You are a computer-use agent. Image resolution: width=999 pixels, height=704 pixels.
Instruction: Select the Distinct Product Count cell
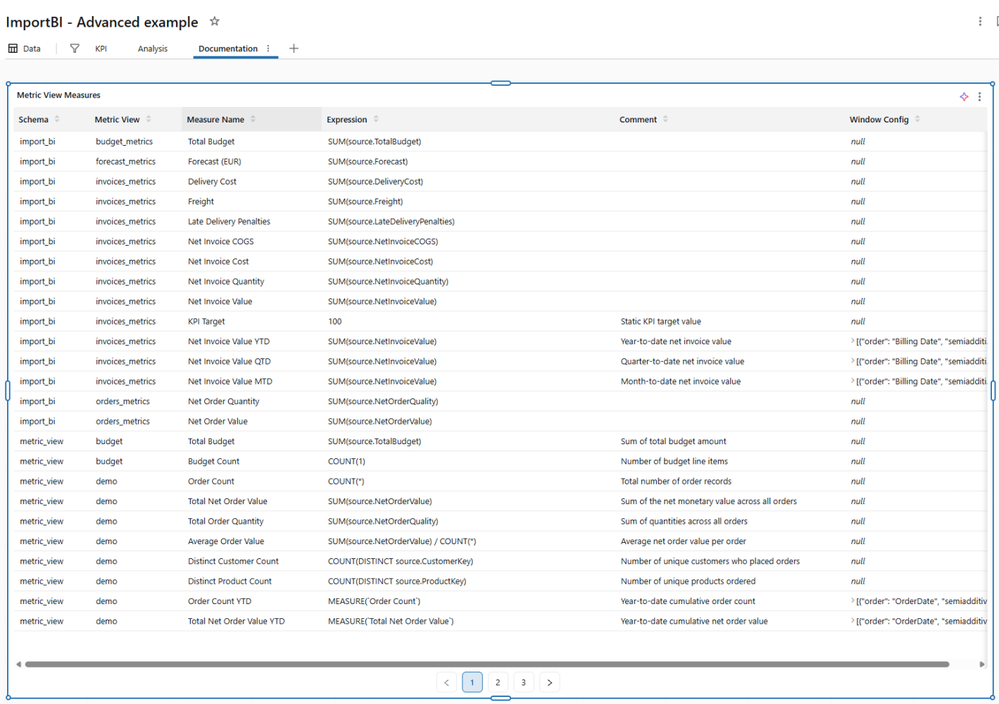[x=229, y=581]
